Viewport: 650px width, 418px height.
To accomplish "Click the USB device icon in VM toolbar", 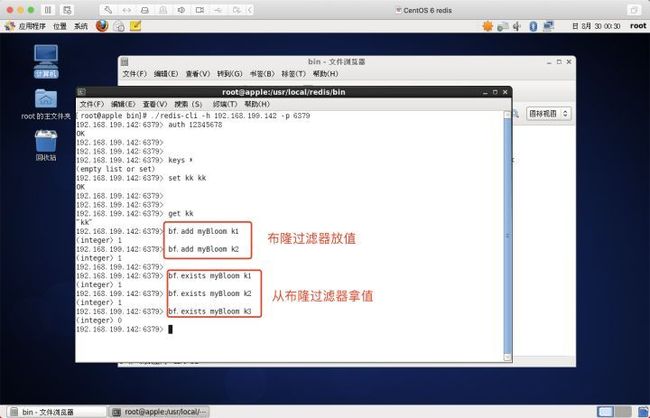I will pyautogui.click(x=218, y=10).
